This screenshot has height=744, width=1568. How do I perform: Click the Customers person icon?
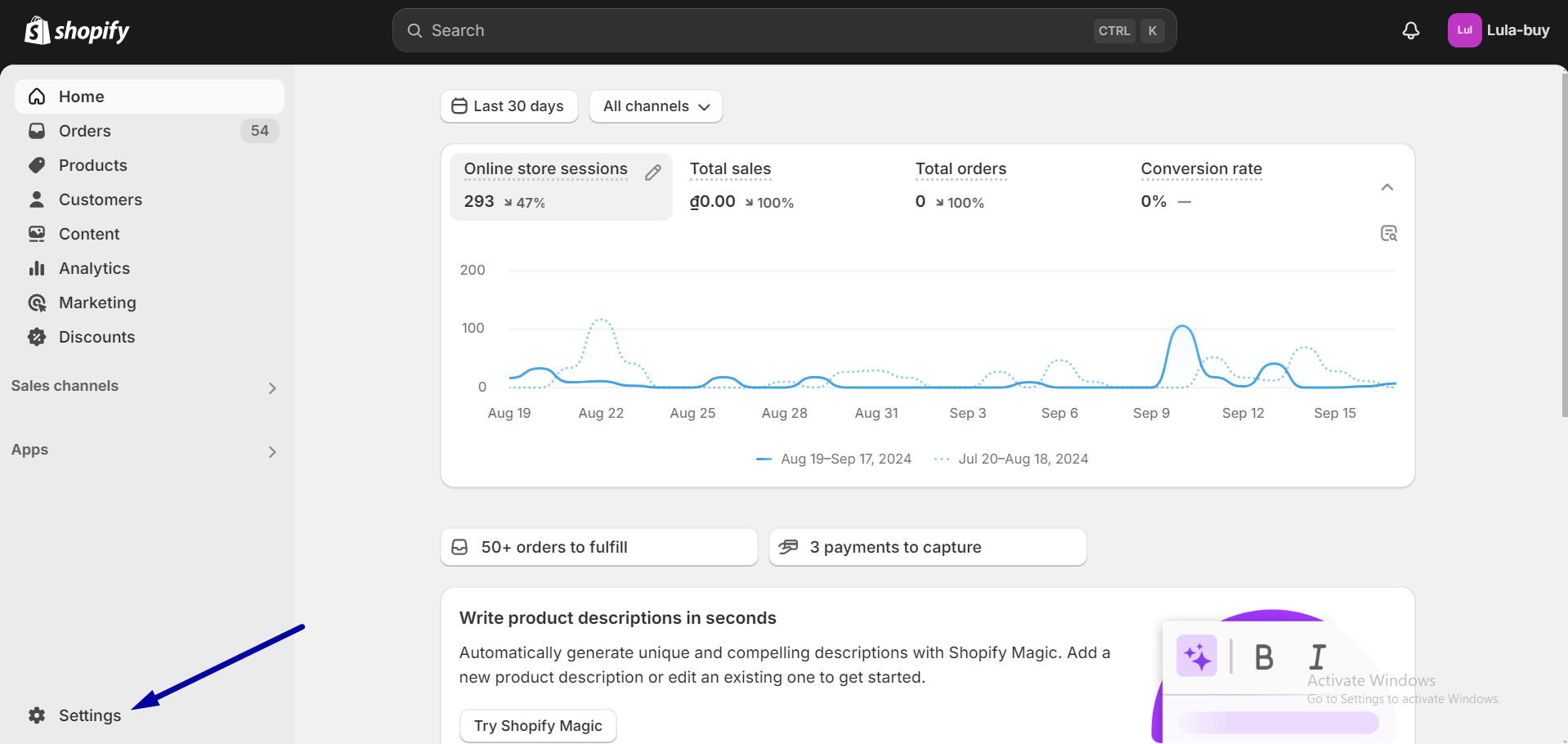click(x=37, y=199)
